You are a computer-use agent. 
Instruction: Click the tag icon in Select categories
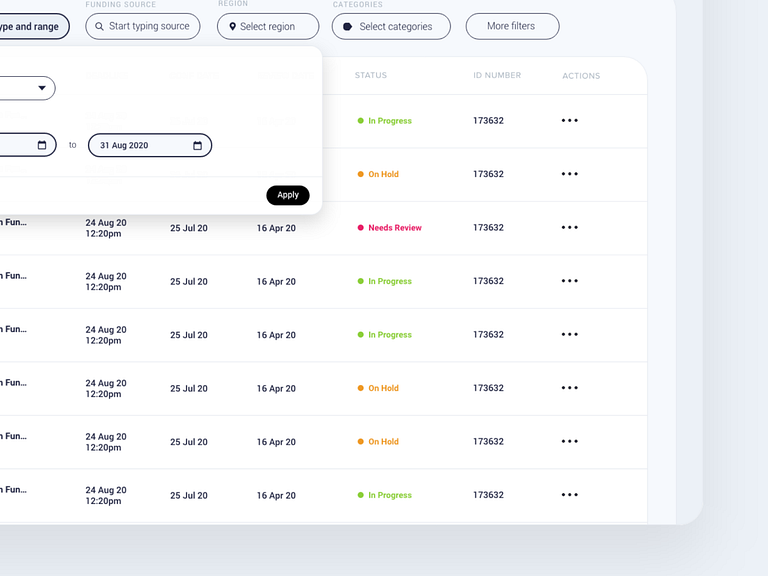pyautogui.click(x=347, y=26)
